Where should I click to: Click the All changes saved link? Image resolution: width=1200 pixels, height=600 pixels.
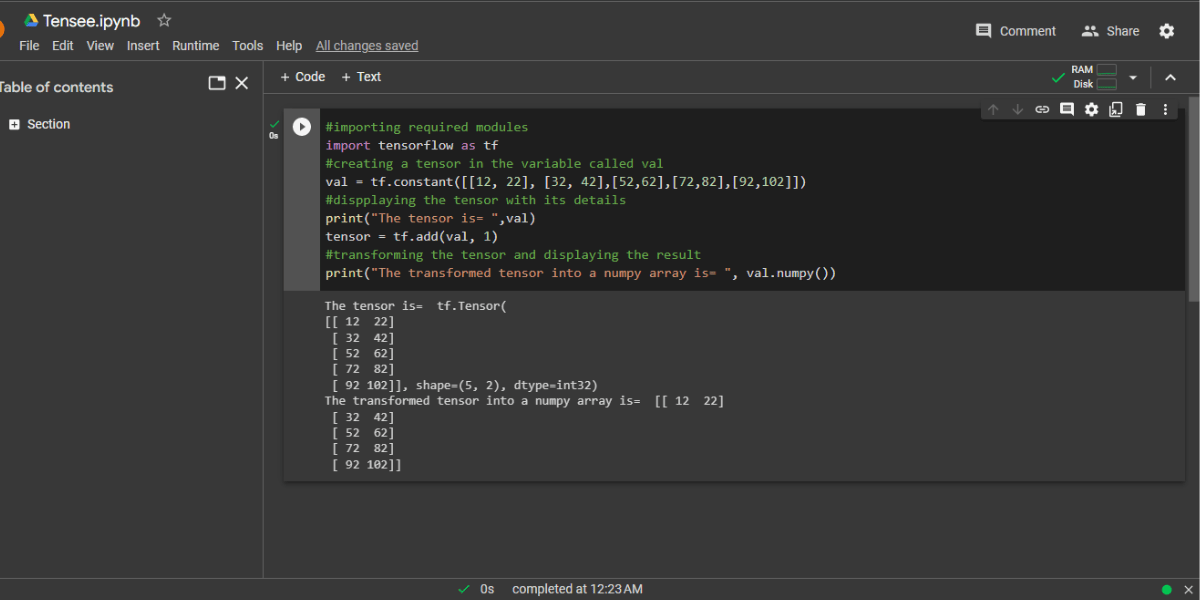click(366, 45)
